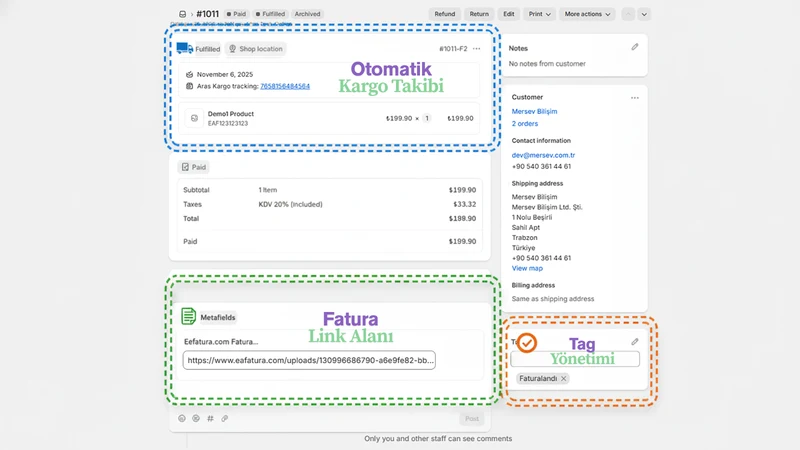The width and height of the screenshot is (800, 450).
Task: Click the $33.32 taxes amount
Action: (x=465, y=204)
